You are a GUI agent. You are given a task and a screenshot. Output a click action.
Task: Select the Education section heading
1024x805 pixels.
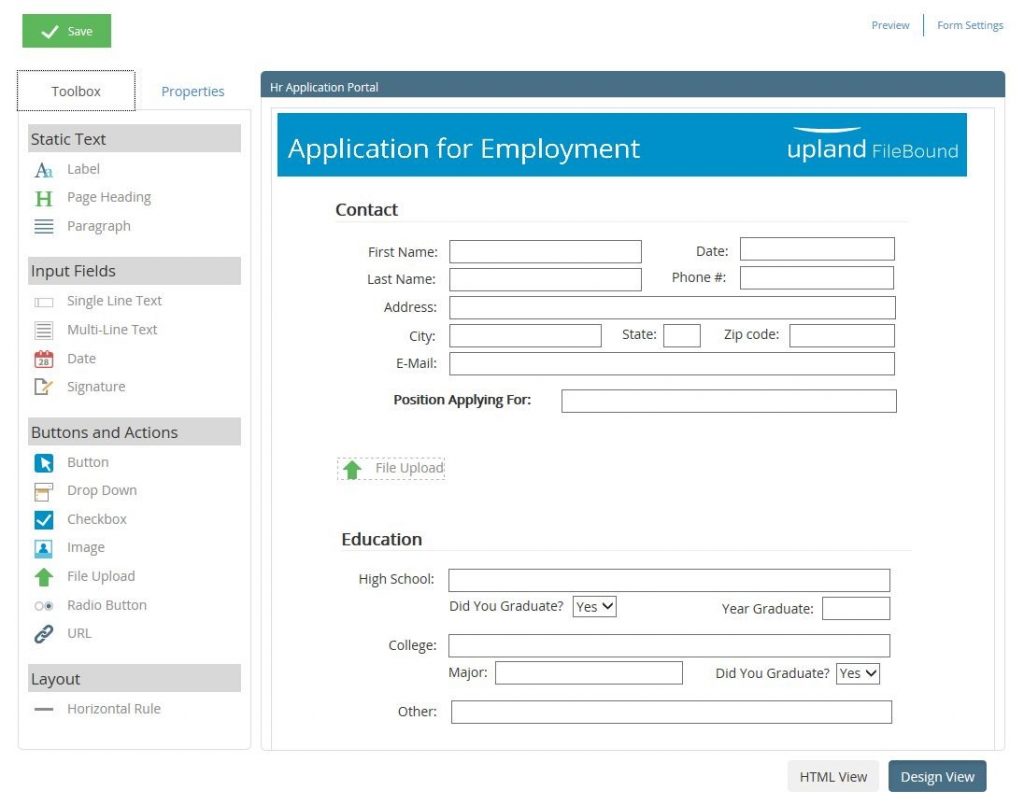click(x=381, y=539)
